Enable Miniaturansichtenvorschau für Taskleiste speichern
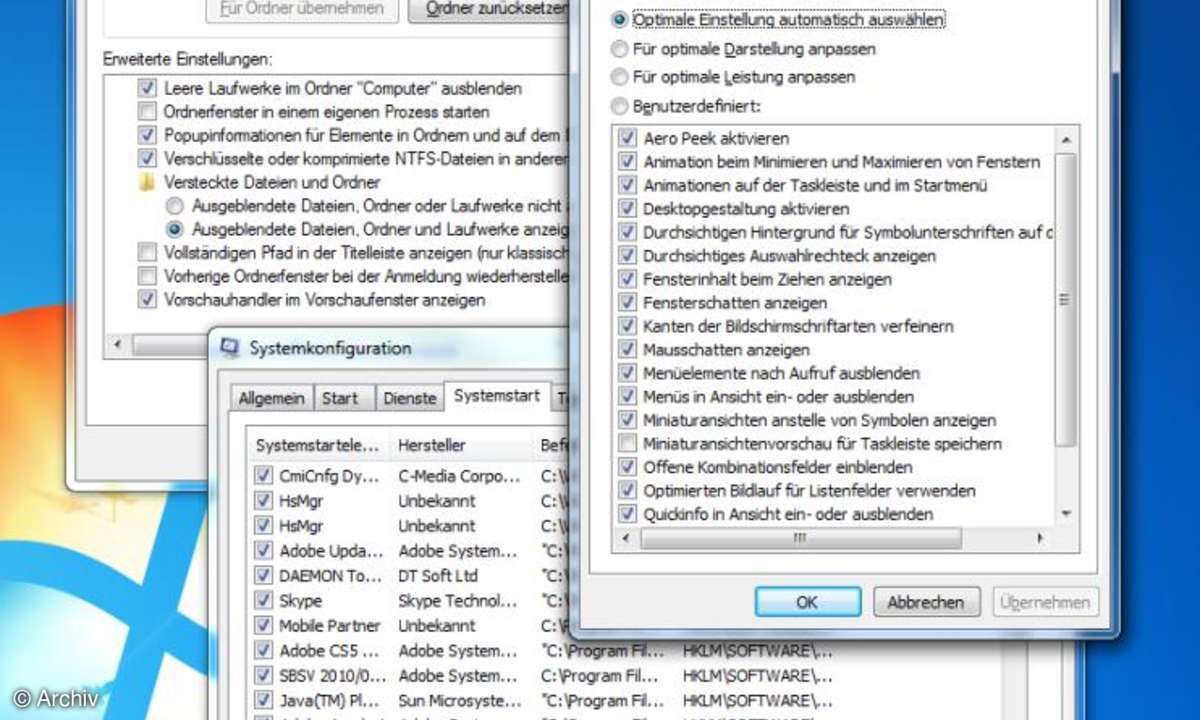1200x720 pixels. [x=627, y=443]
